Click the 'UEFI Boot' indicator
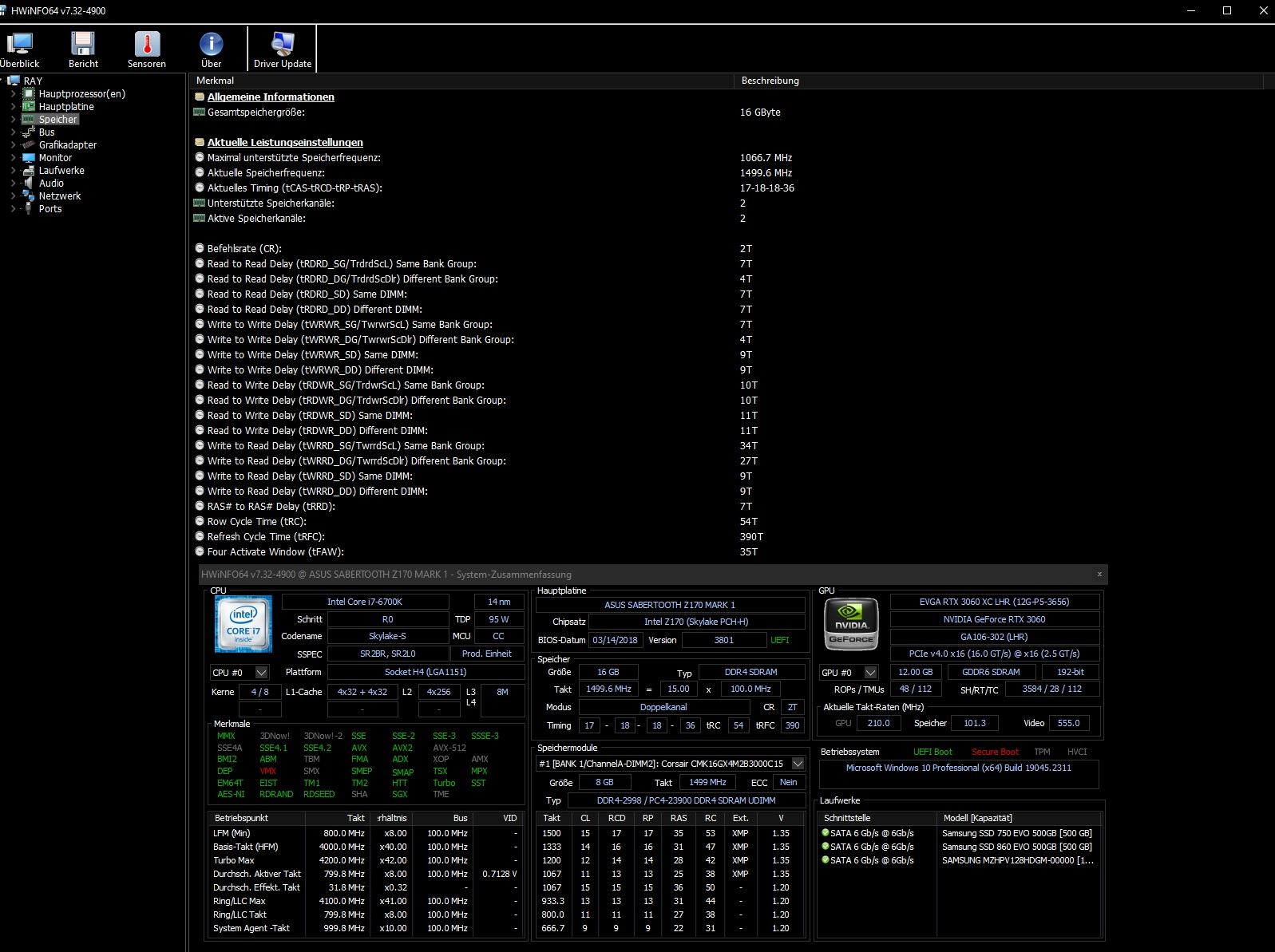Viewport: 1275px width, 952px height. tap(932, 752)
